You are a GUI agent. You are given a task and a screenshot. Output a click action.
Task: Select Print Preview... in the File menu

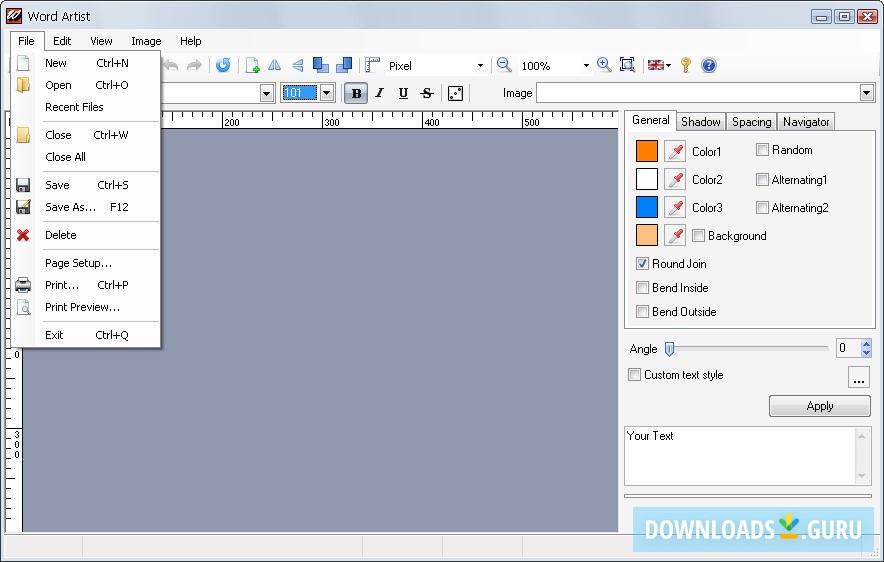pos(86,307)
